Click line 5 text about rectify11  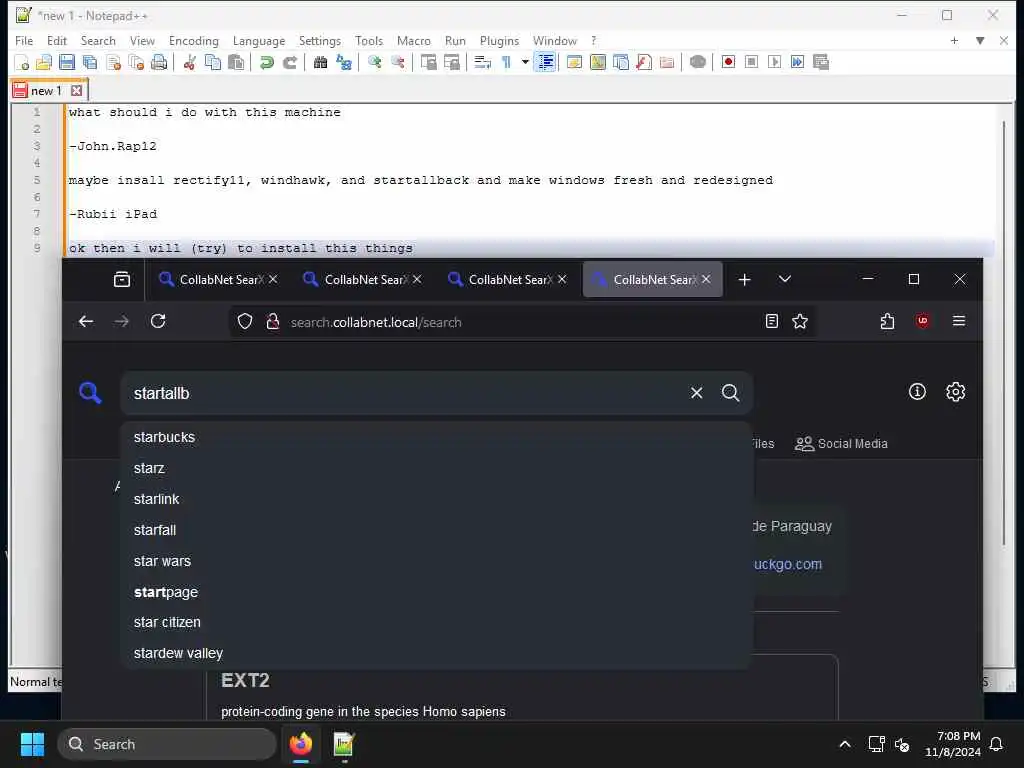click(x=420, y=180)
